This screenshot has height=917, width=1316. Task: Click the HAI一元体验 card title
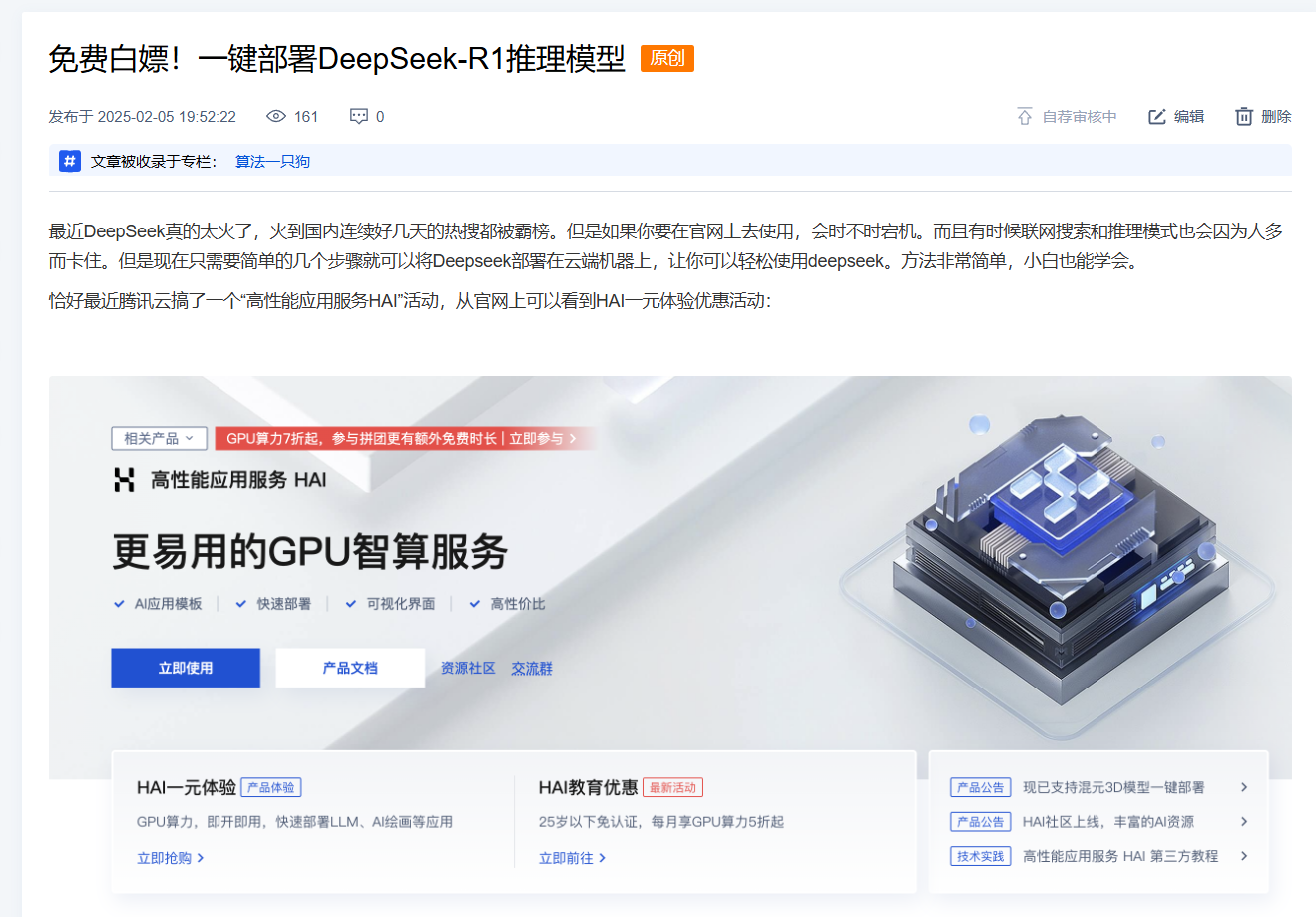[x=187, y=787]
